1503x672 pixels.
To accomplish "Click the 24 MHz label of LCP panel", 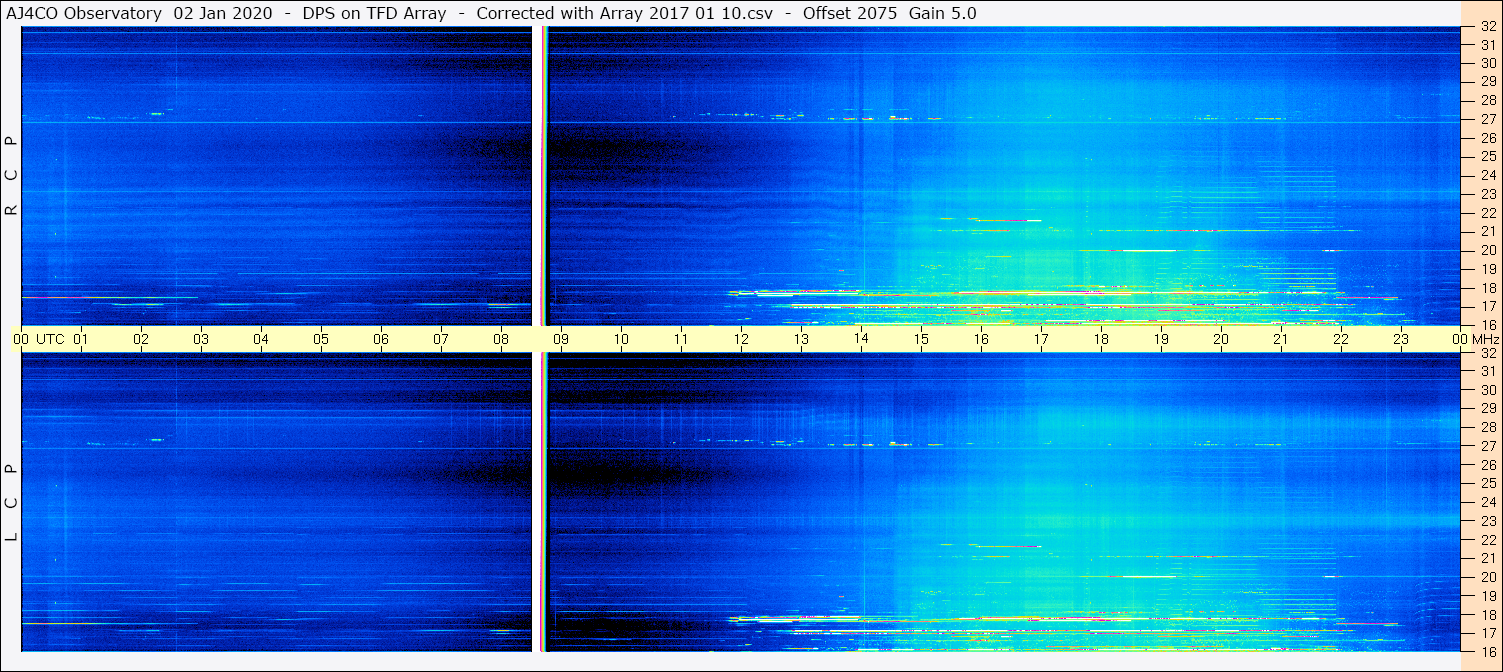I will (1487, 501).
